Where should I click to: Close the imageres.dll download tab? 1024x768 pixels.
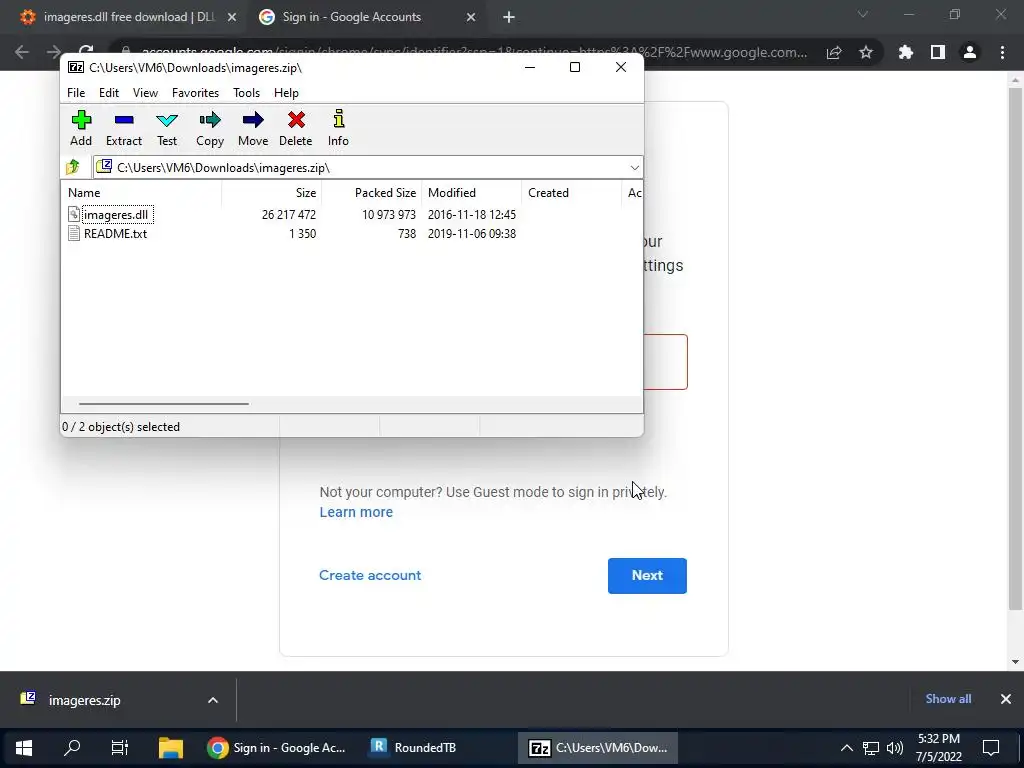click(x=232, y=17)
